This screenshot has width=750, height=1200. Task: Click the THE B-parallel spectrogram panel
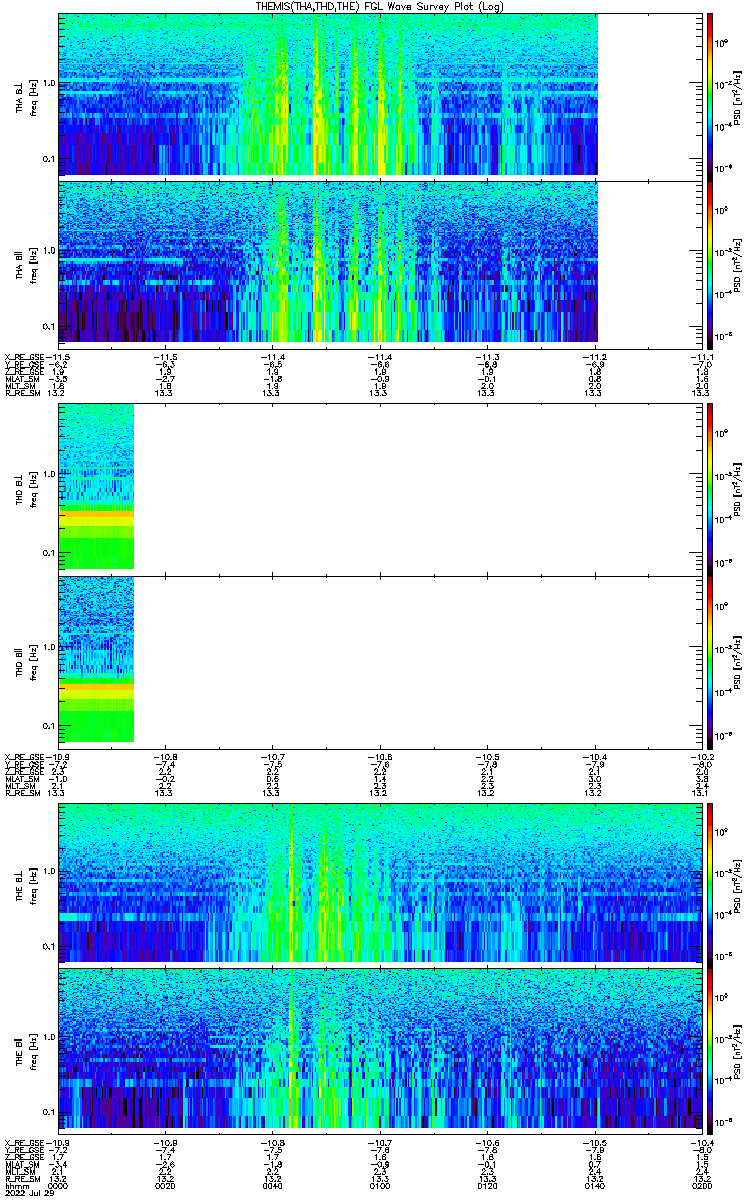tap(382, 1050)
